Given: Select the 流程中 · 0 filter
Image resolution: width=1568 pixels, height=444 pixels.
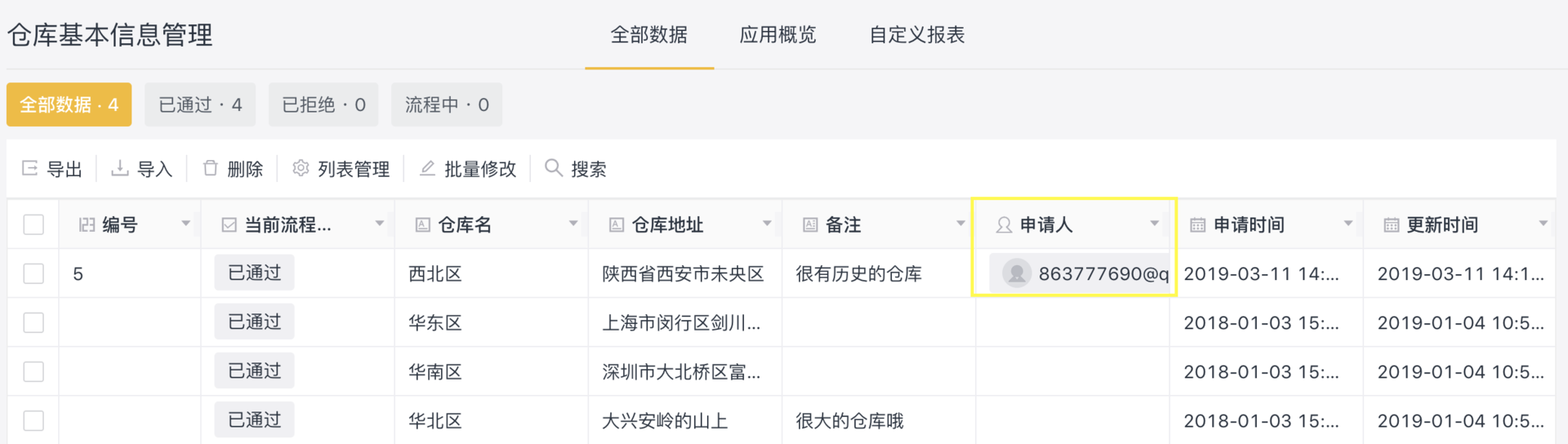Looking at the screenshot, I should click(447, 104).
